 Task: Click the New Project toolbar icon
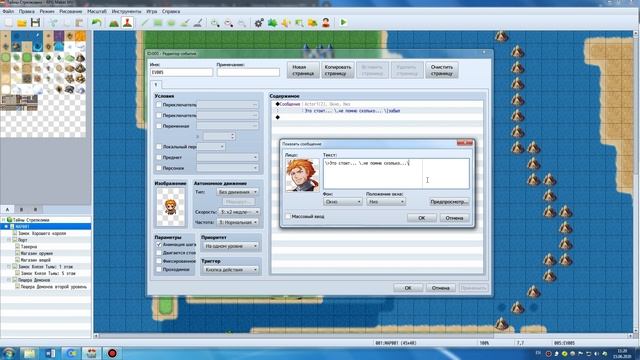point(8,23)
